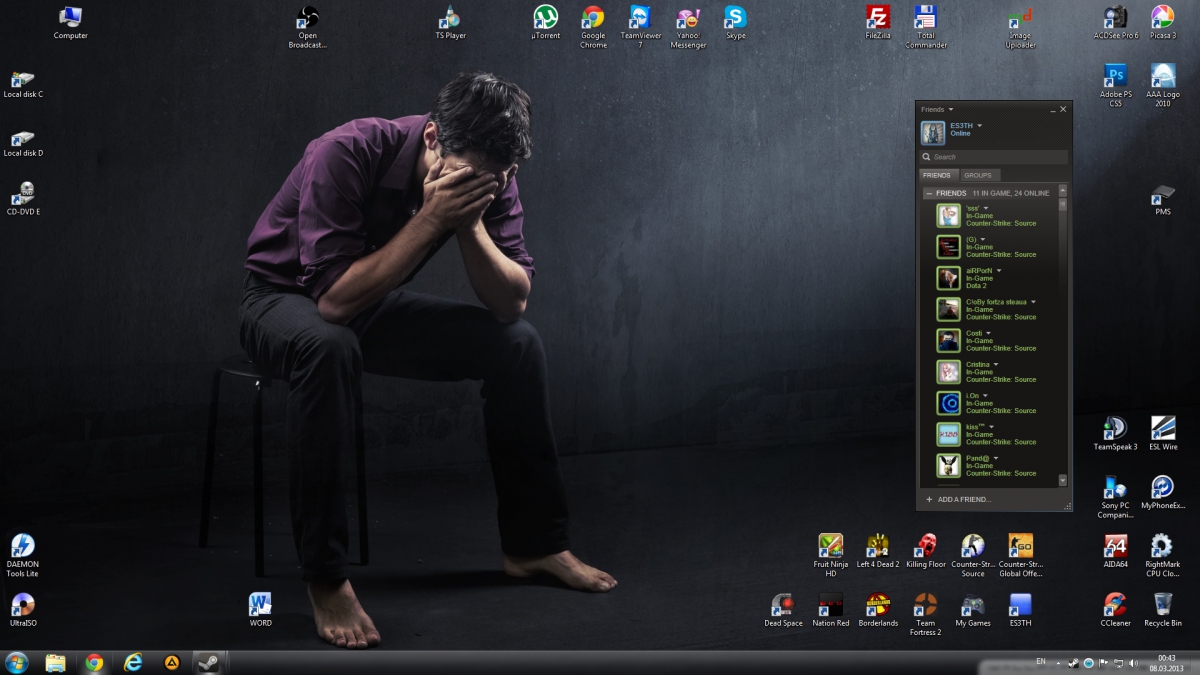Image resolution: width=1200 pixels, height=675 pixels.
Task: Open Total Commander shortcut
Action: pyautogui.click(x=925, y=18)
